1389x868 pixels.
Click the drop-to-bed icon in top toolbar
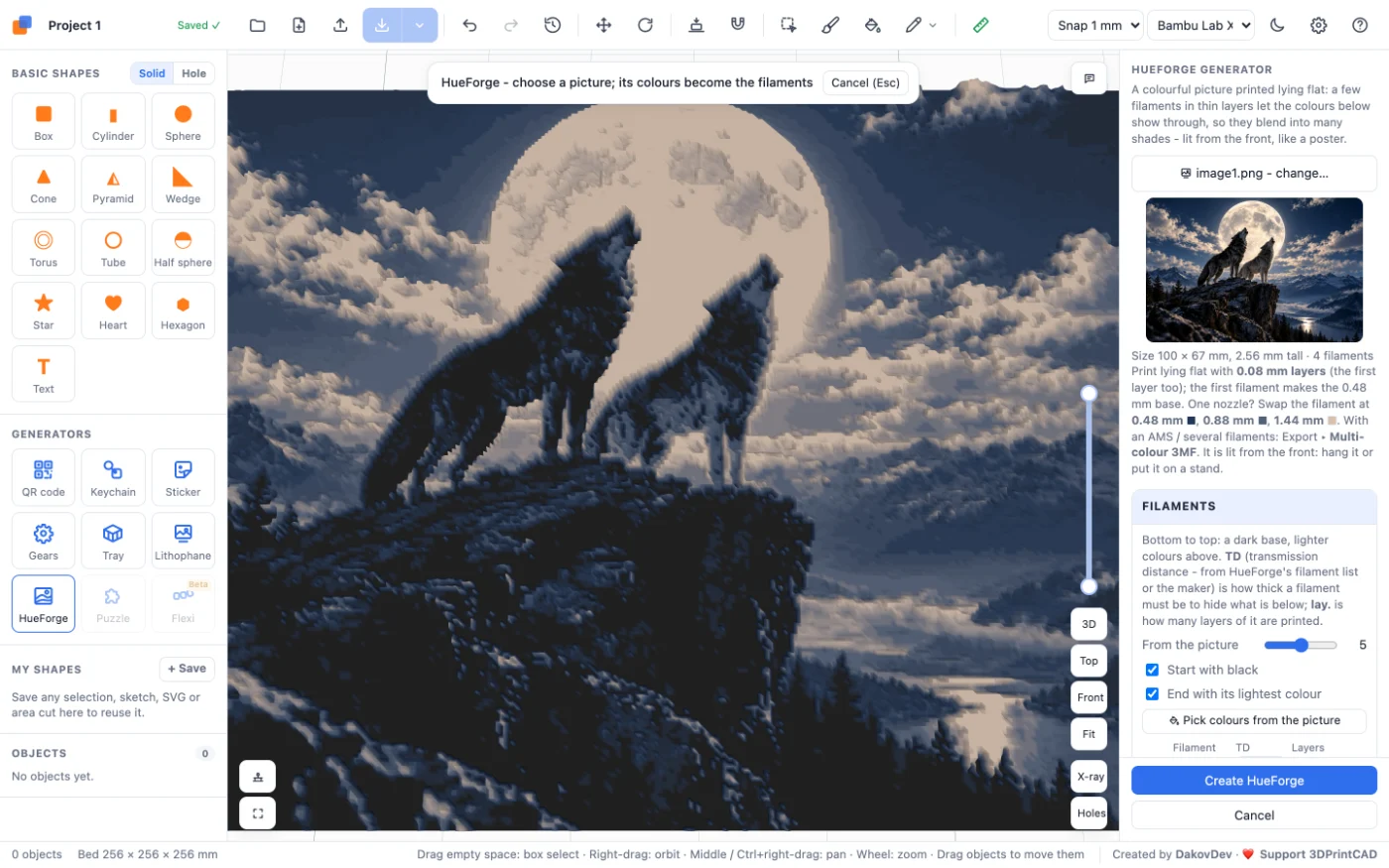coord(696,25)
